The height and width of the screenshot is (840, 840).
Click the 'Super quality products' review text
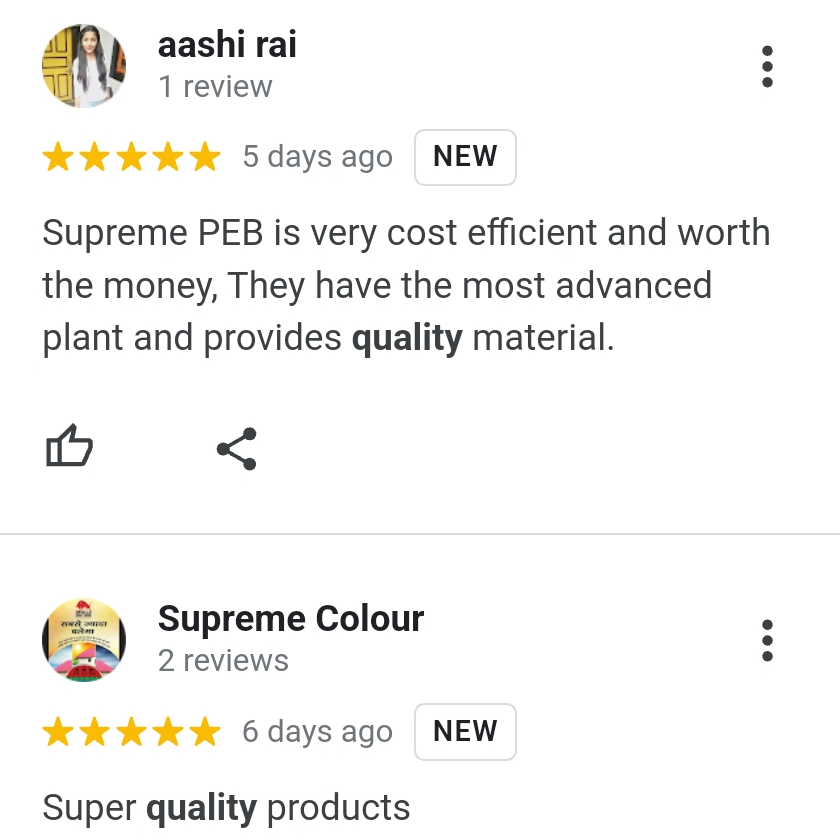226,808
